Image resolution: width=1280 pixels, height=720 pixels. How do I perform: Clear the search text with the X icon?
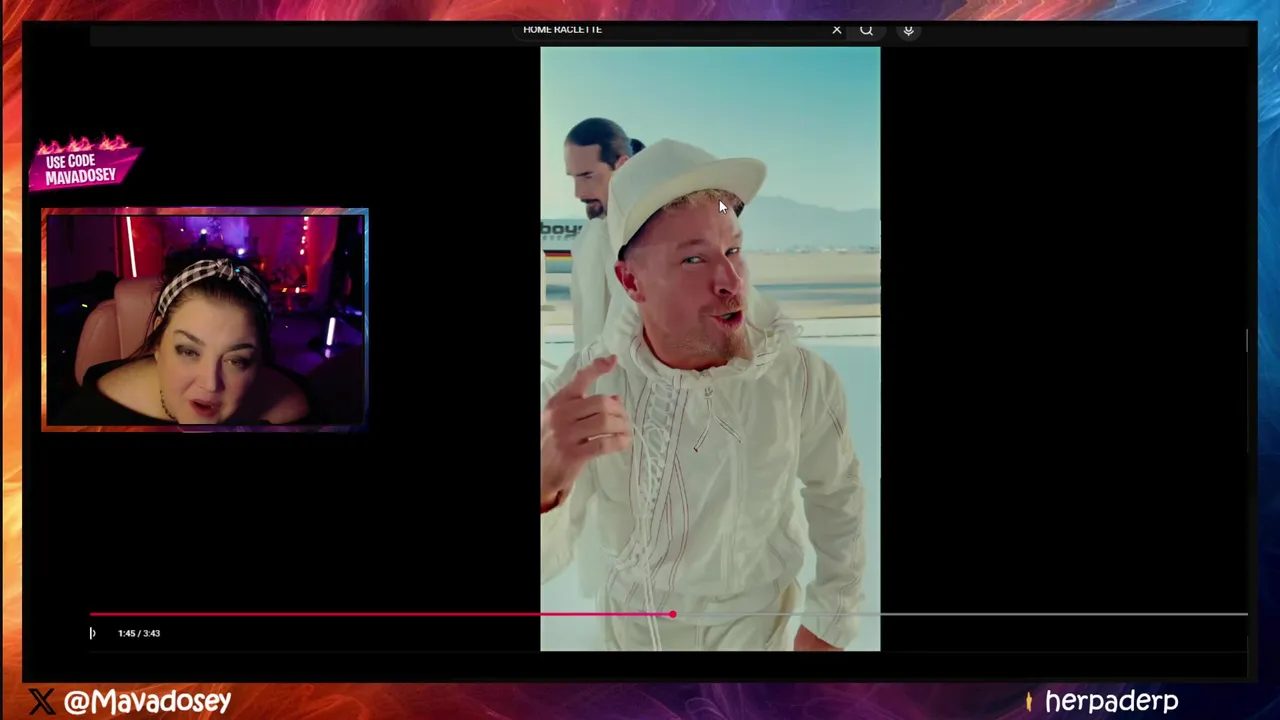pos(837,30)
